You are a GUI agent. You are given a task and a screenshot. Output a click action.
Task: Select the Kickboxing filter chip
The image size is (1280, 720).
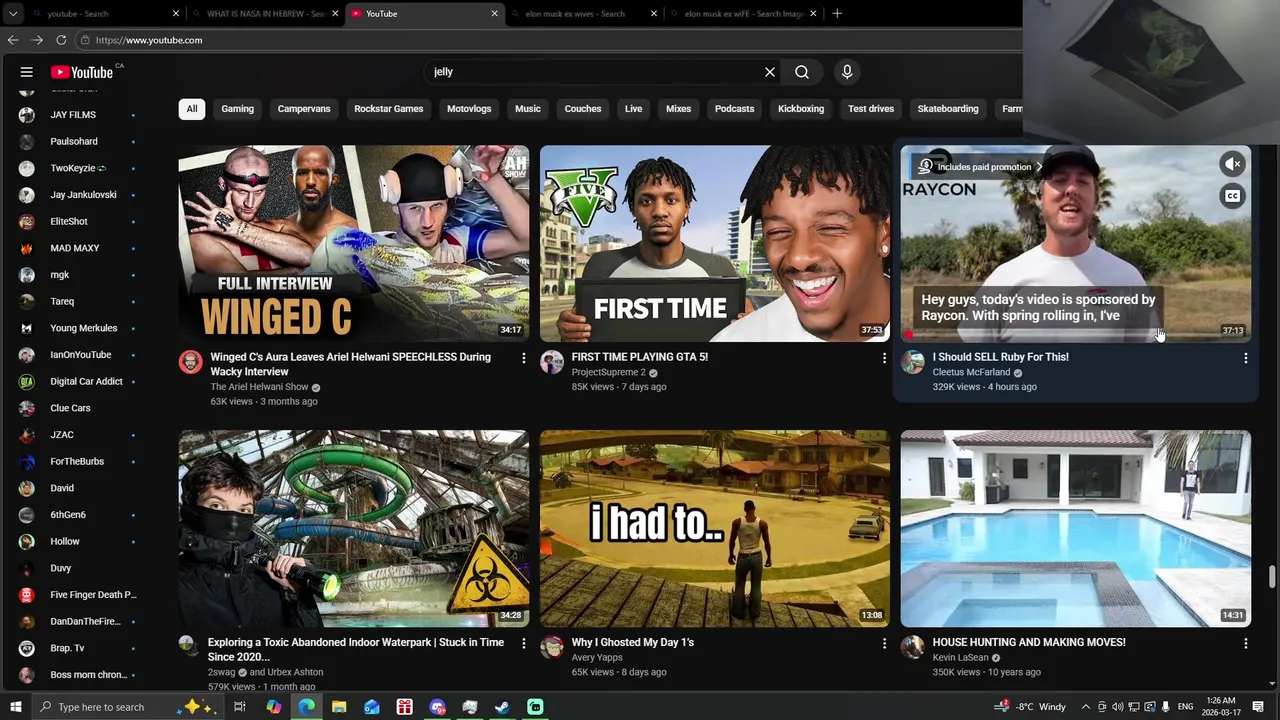point(801,109)
